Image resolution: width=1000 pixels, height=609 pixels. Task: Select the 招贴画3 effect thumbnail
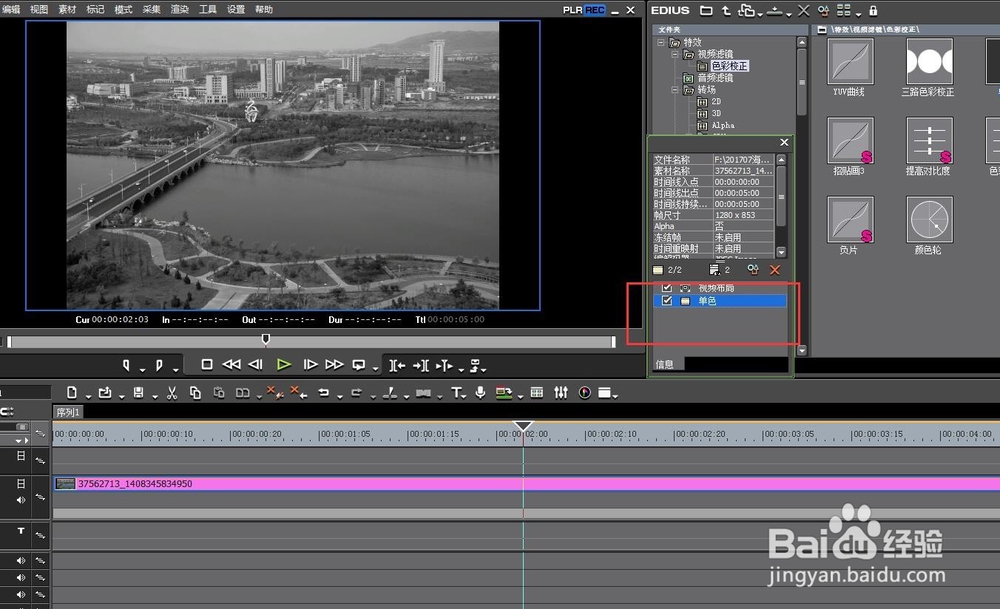[850, 140]
